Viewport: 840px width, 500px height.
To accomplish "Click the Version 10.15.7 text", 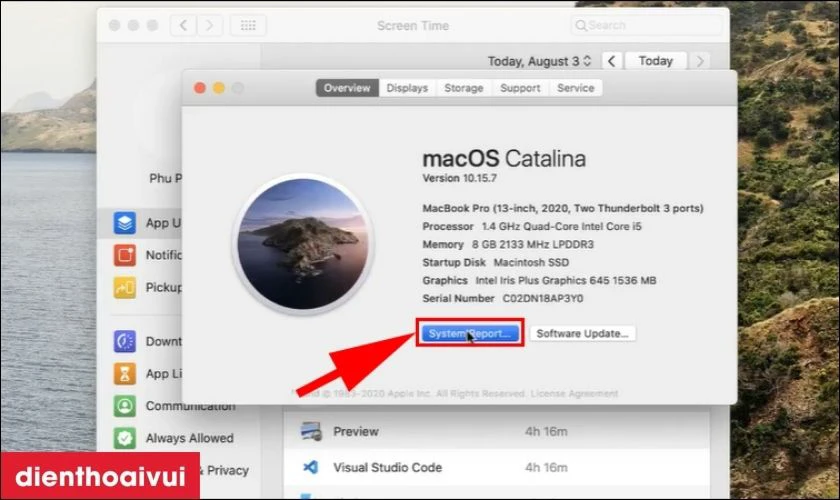I will point(460,178).
